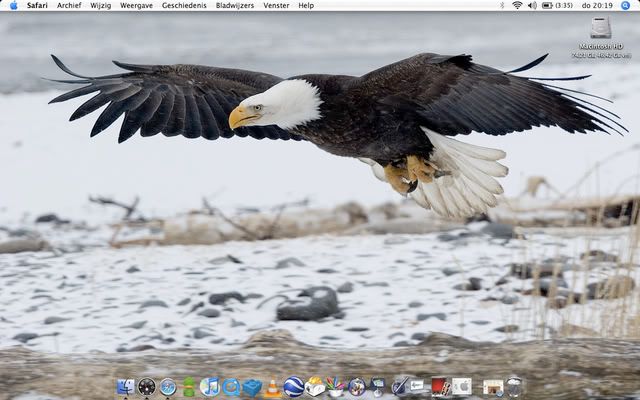640x400 pixels.
Task: Open the Bladwijzers menu
Action: (235, 5)
